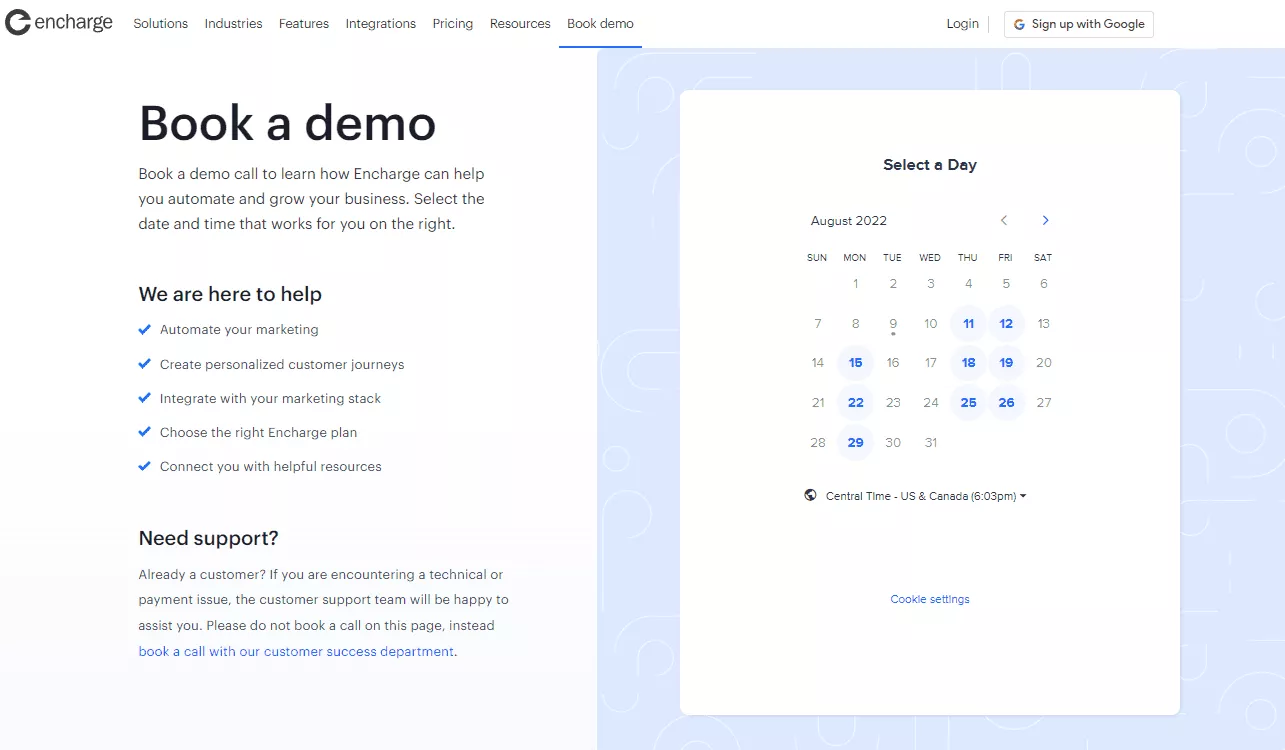Click 'We are here to help' heading

[x=230, y=294]
